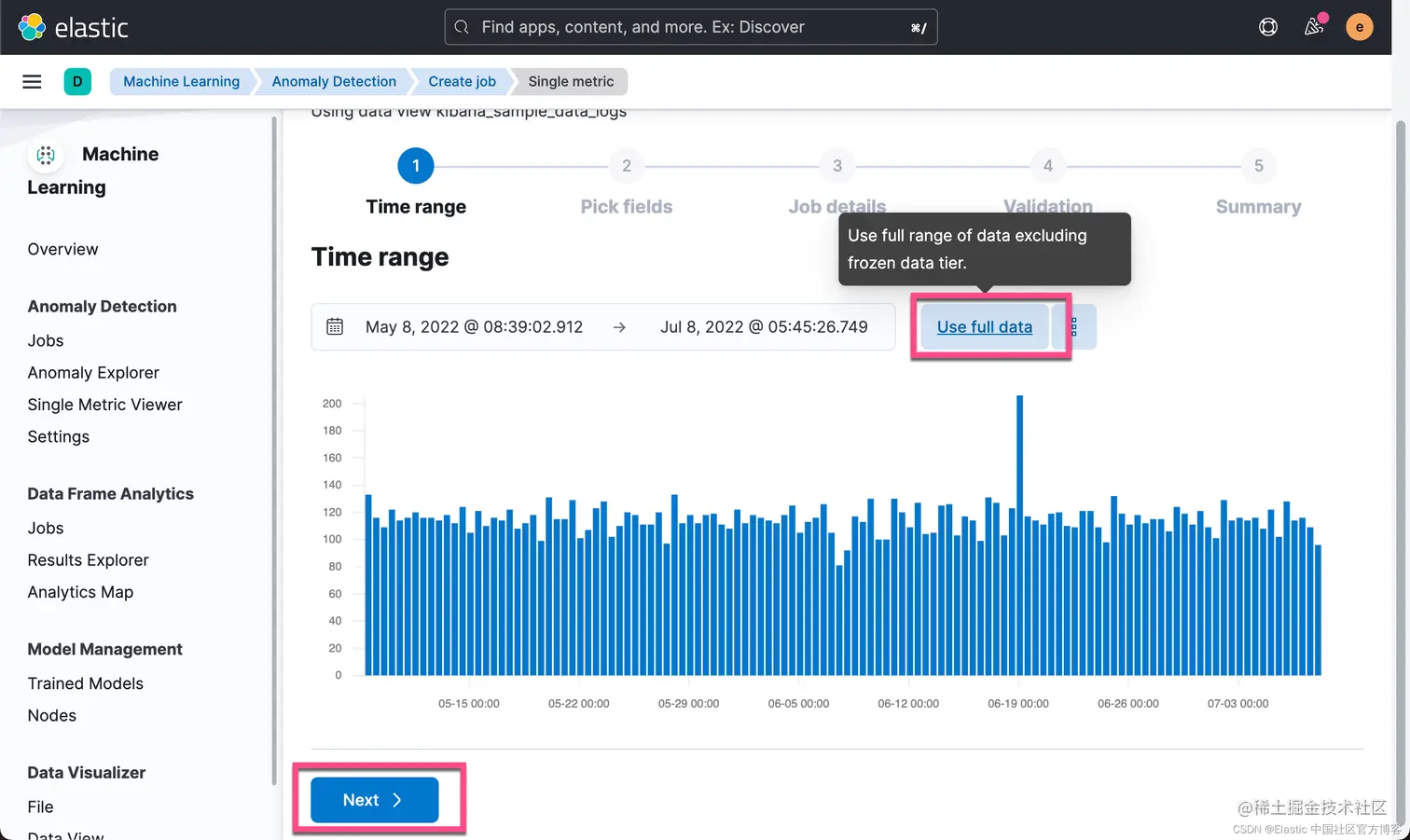Open File under Data Visualizer
1410x840 pixels.
(40, 806)
